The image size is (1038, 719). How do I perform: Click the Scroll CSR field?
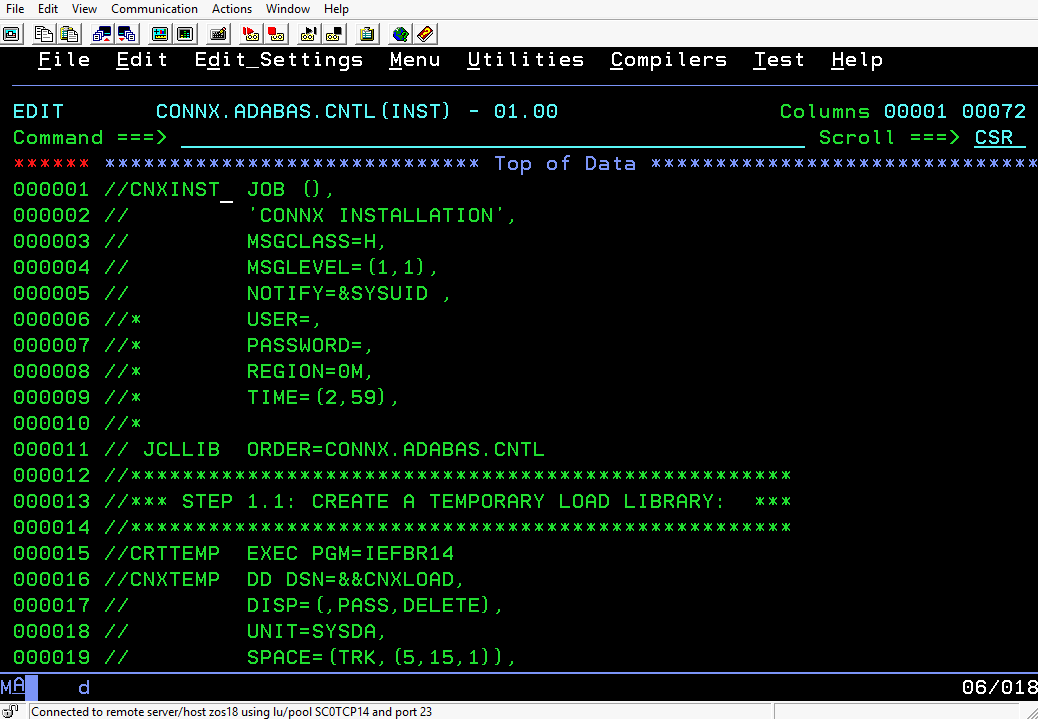pos(1000,138)
